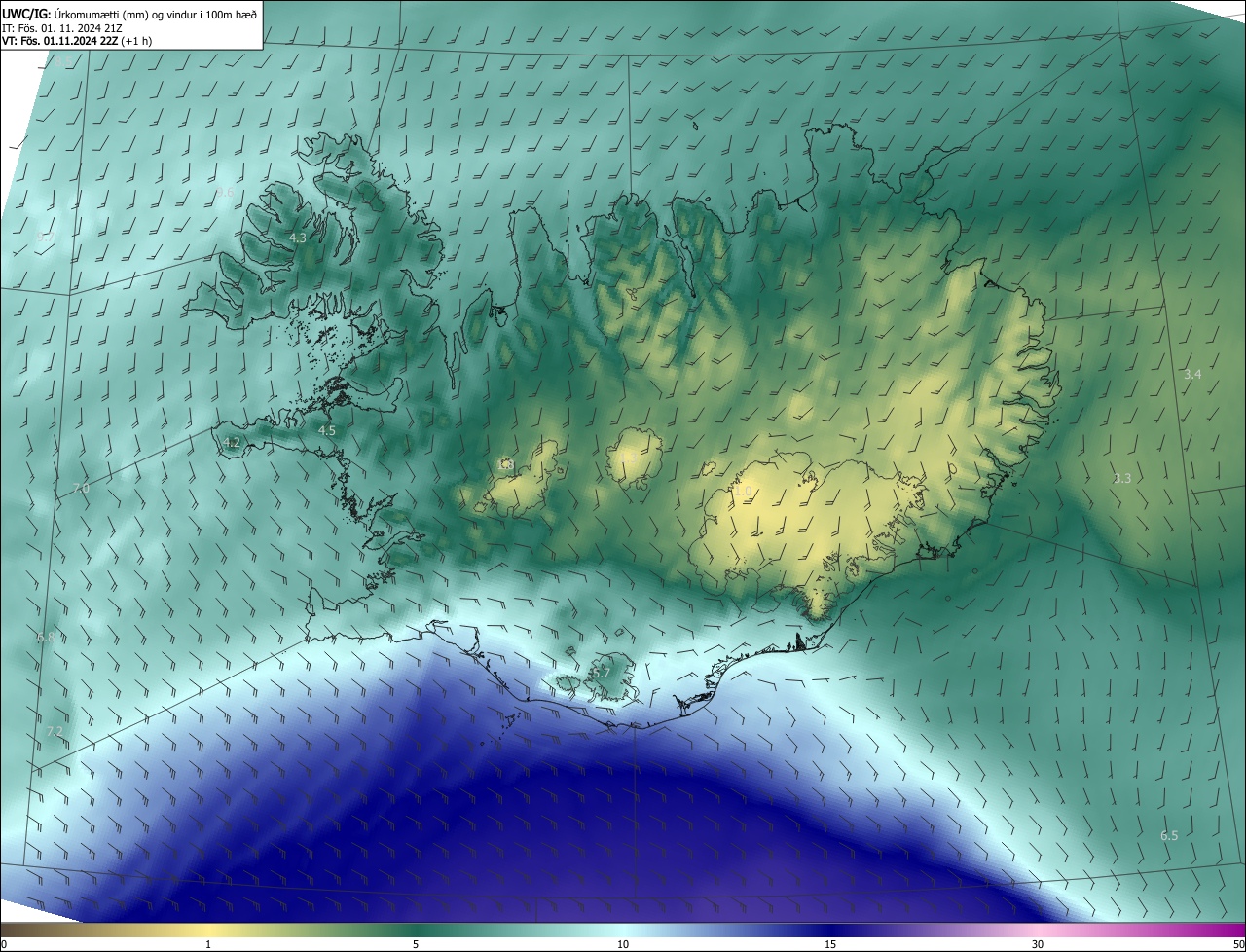
Task: Click the 1.0 value on the Vatnajökull glacier
Action: (744, 492)
